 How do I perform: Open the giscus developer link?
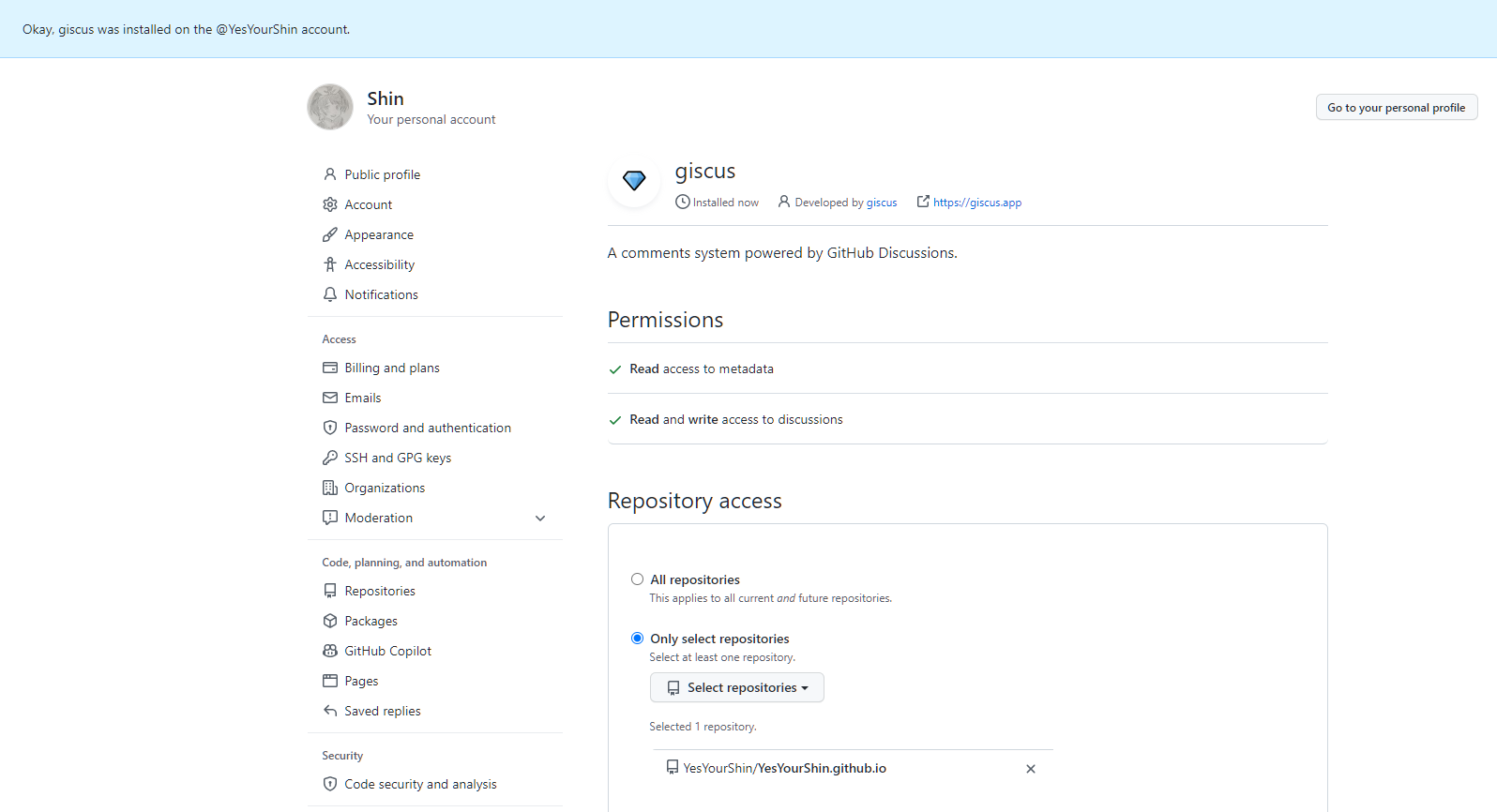(882, 203)
